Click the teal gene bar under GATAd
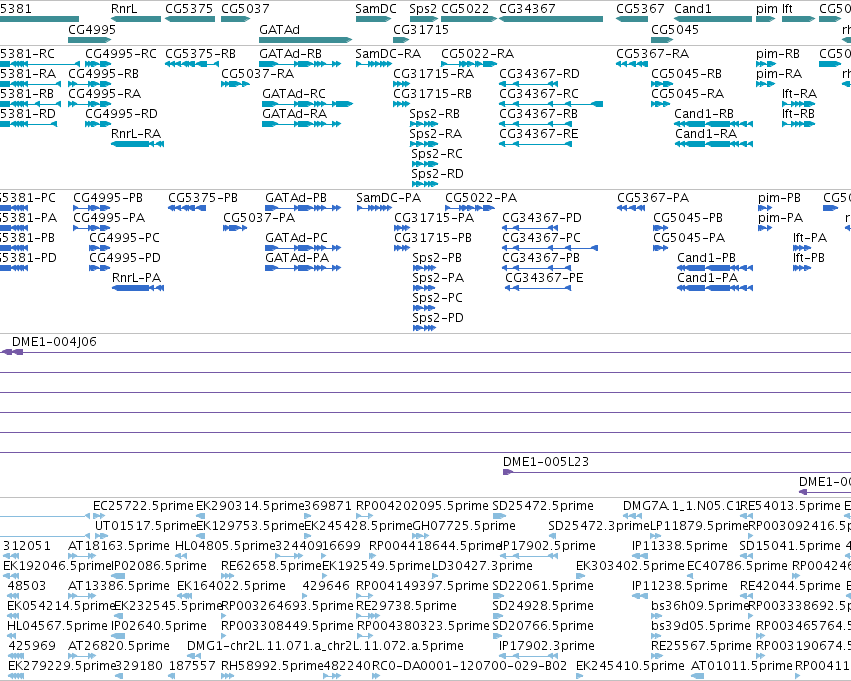This screenshot has width=851, height=681. [306, 40]
